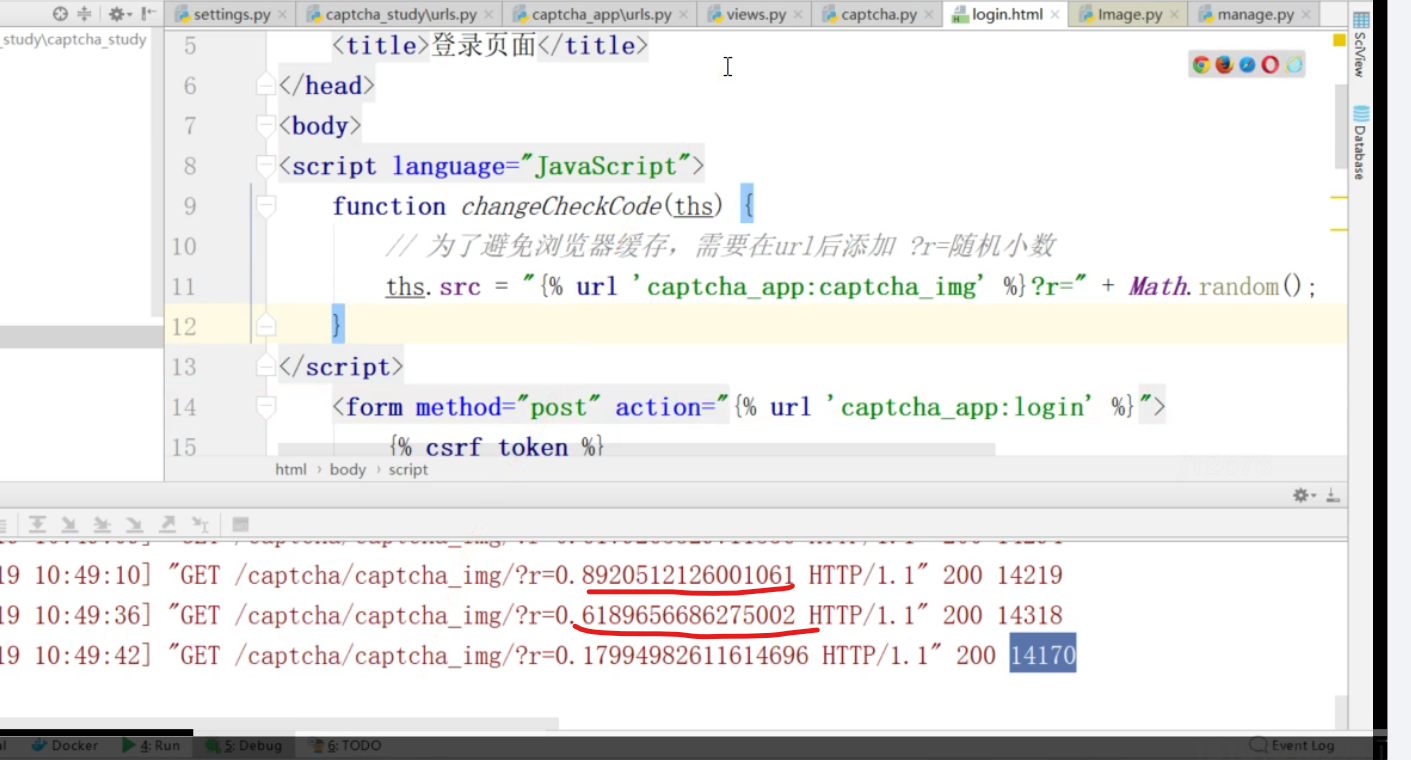
Task: Click the Step Out debugger icon
Action: click(167, 524)
